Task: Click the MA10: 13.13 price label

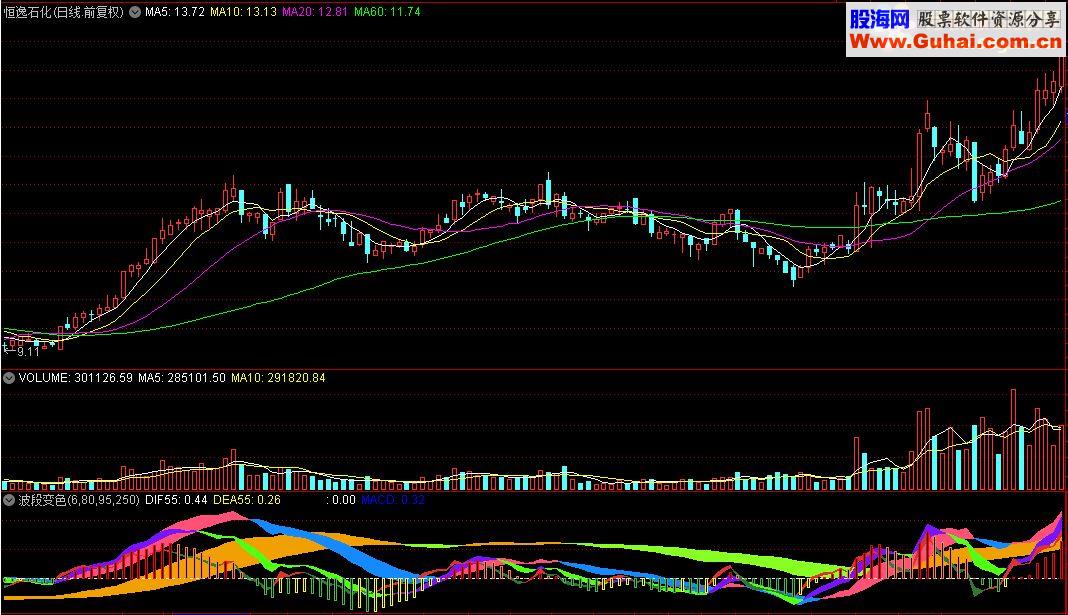Action: (x=243, y=12)
